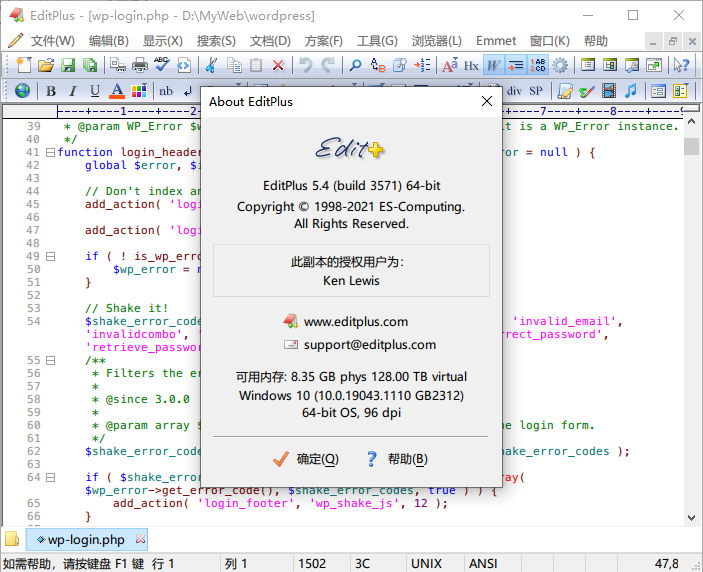Open 工具(G) menu
The height and width of the screenshot is (572, 703).
[x=377, y=41]
